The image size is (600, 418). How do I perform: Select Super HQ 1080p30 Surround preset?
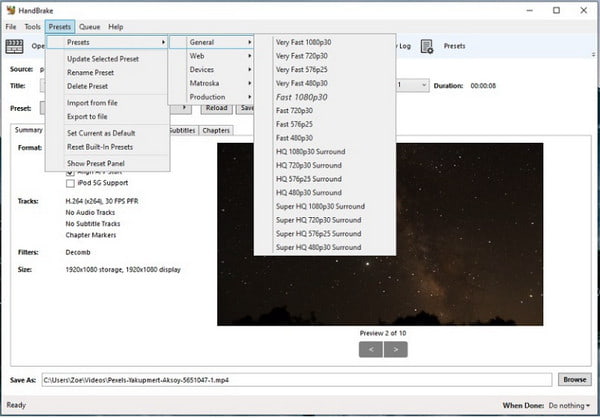pos(325,206)
